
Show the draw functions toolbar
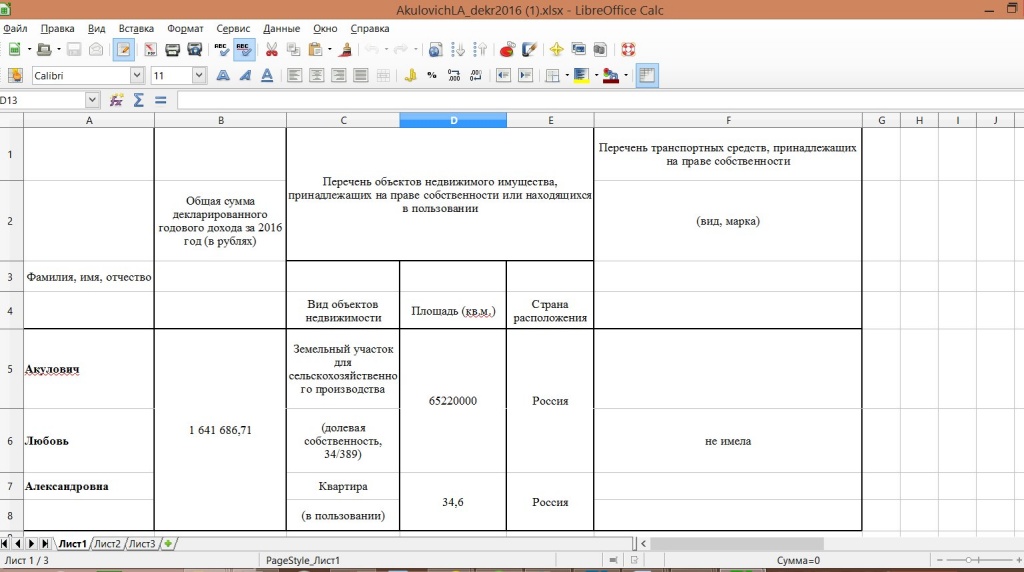pos(529,50)
